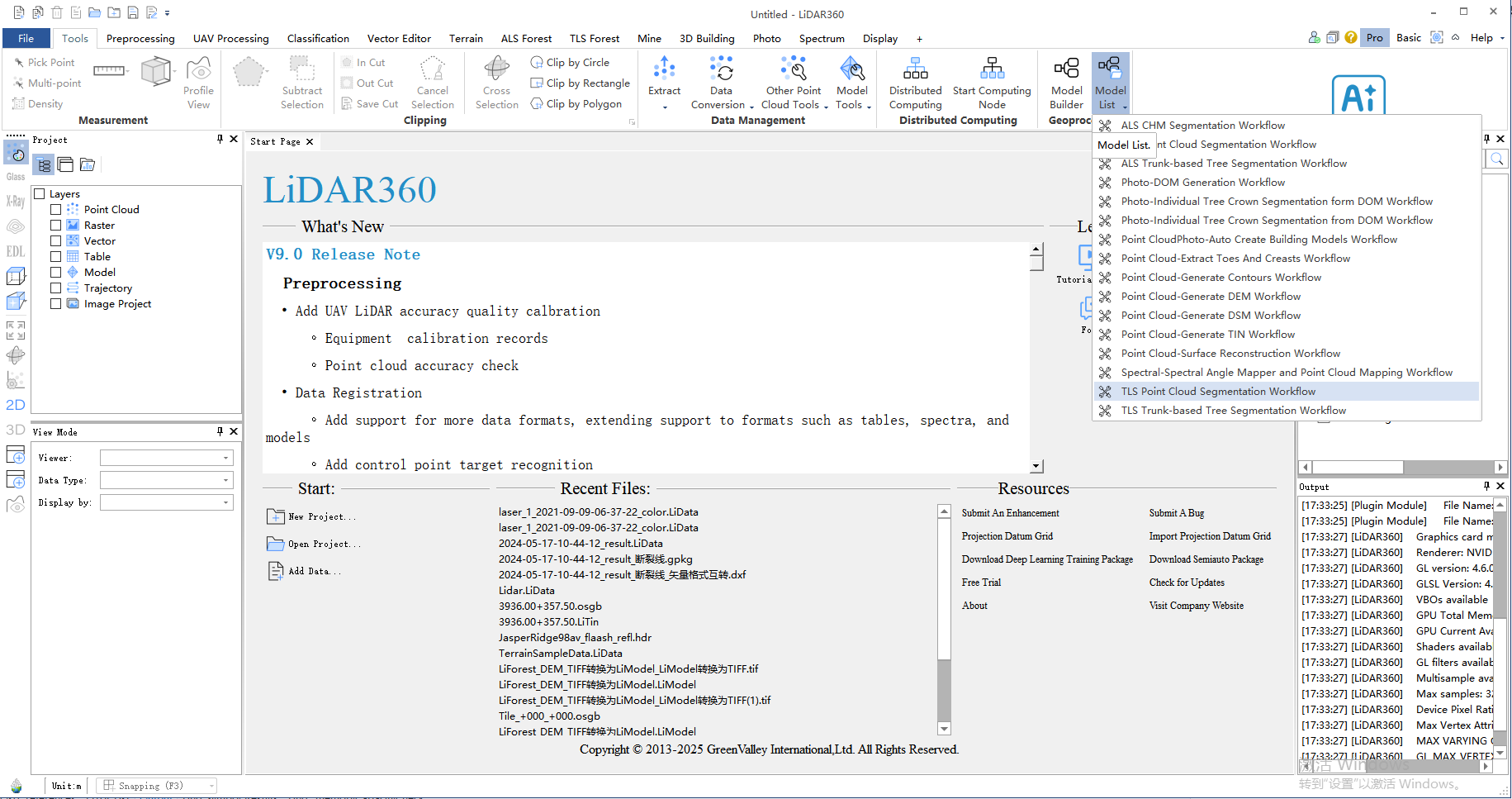Open the Viewer dropdown
The height and width of the screenshot is (799, 1512).
[166, 458]
